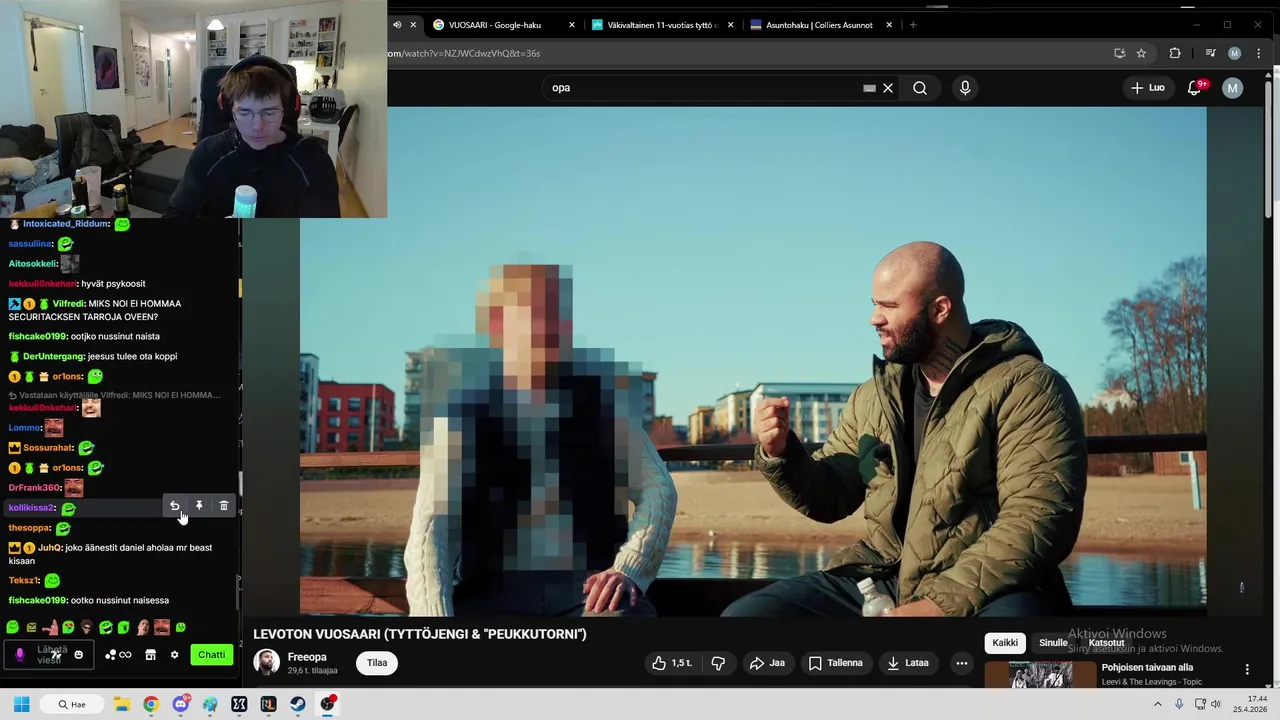Open a new browser tab

[x=912, y=25]
